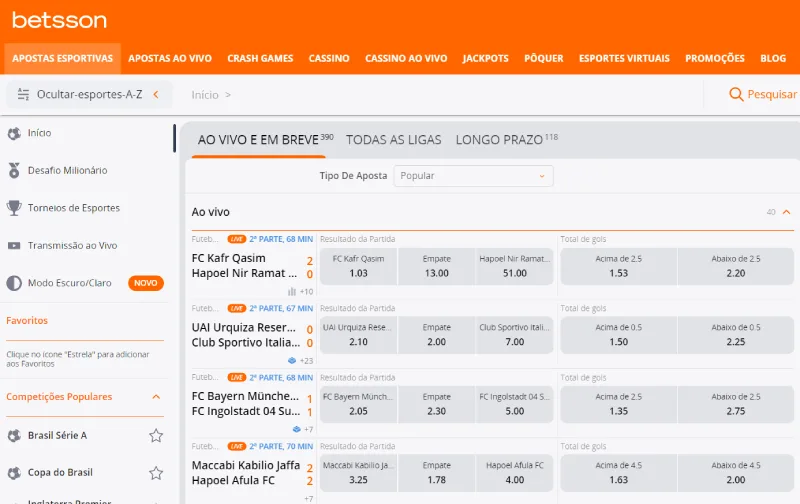
Task: Bet on Maccabi Kabilio Jaffa at 3.25
Action: tap(358, 473)
